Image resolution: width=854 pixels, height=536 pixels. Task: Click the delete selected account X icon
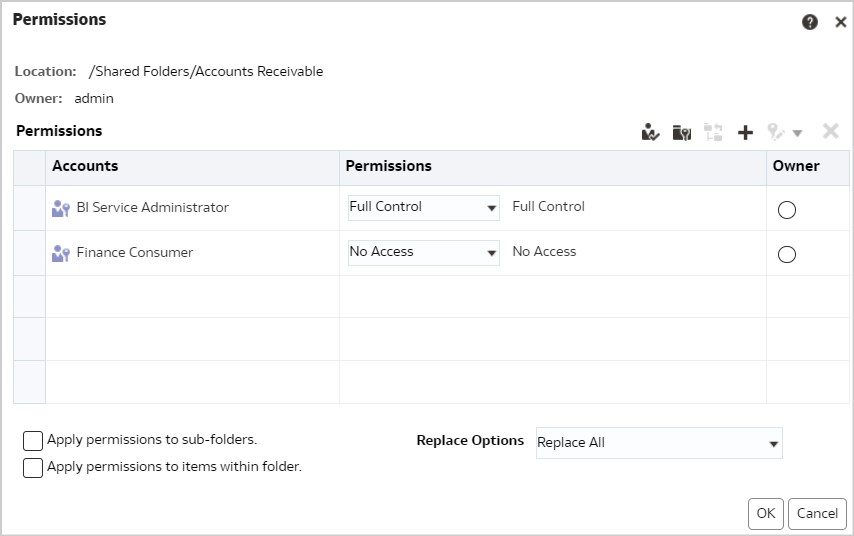click(x=831, y=131)
